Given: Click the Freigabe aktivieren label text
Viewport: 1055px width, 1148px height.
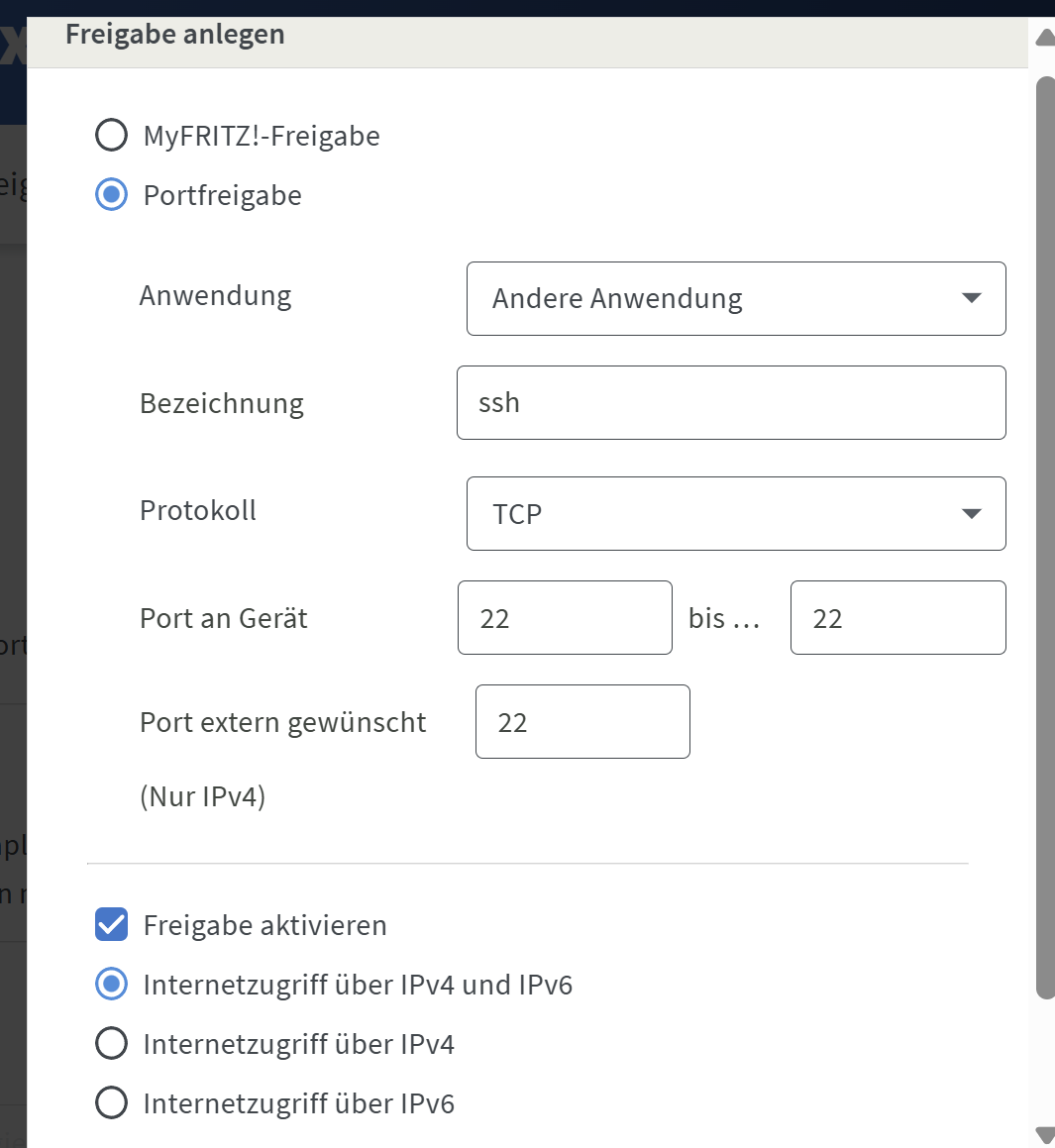Looking at the screenshot, I should pyautogui.click(x=264, y=925).
